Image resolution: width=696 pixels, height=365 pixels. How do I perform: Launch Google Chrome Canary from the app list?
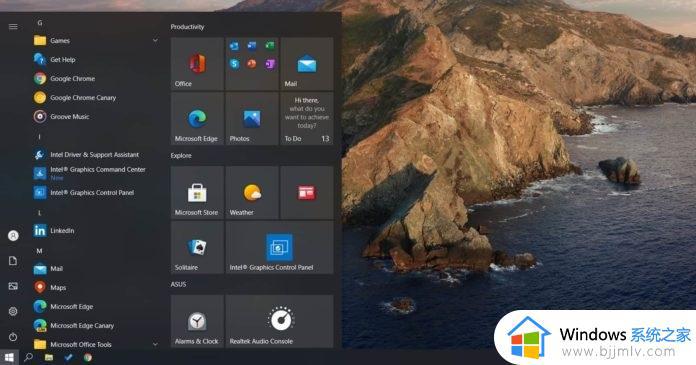click(96, 98)
